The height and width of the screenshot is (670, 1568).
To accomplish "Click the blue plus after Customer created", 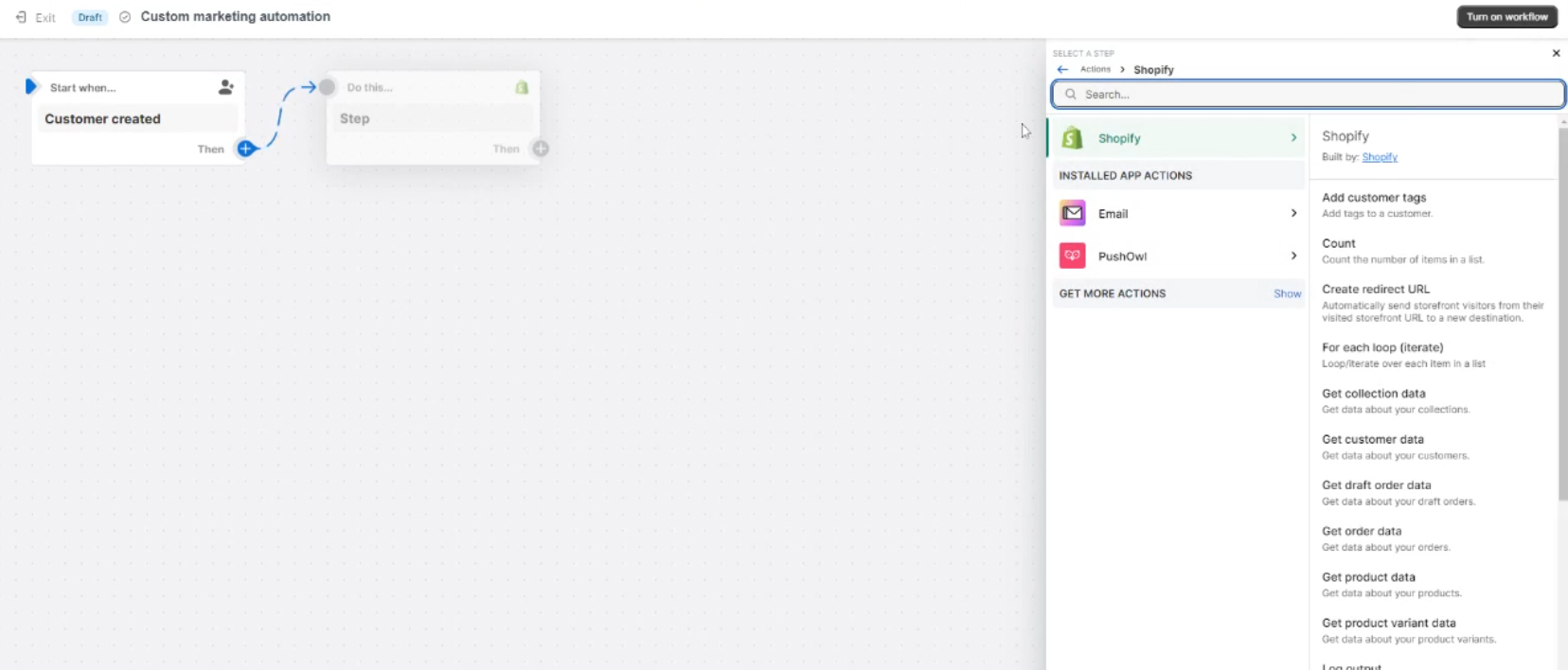I will tap(245, 149).
